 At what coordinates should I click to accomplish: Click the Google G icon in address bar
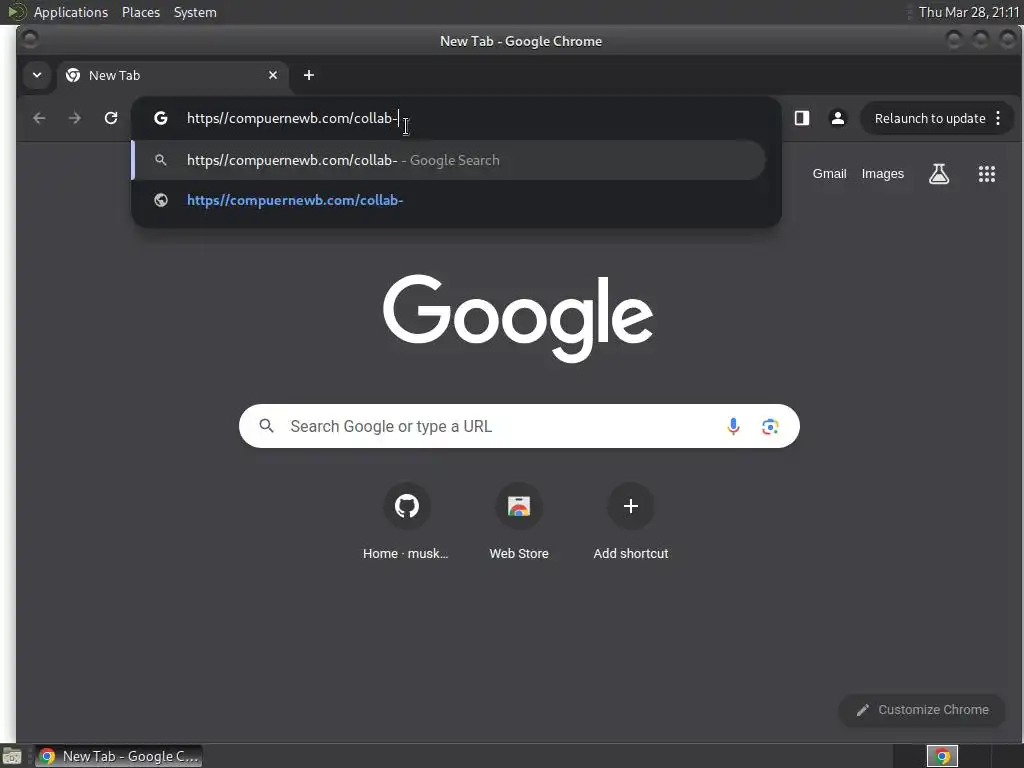point(161,118)
